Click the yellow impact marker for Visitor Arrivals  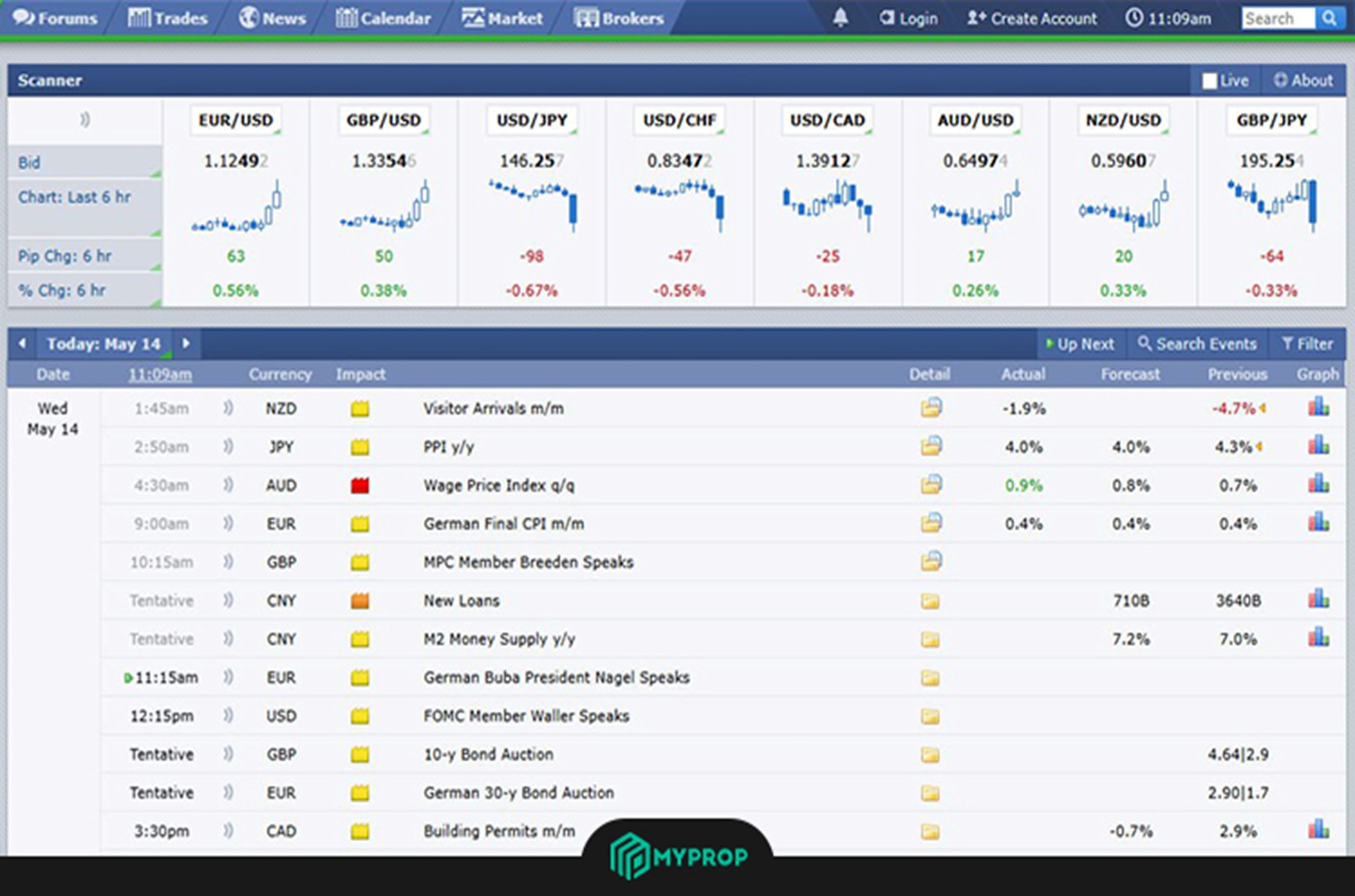360,409
